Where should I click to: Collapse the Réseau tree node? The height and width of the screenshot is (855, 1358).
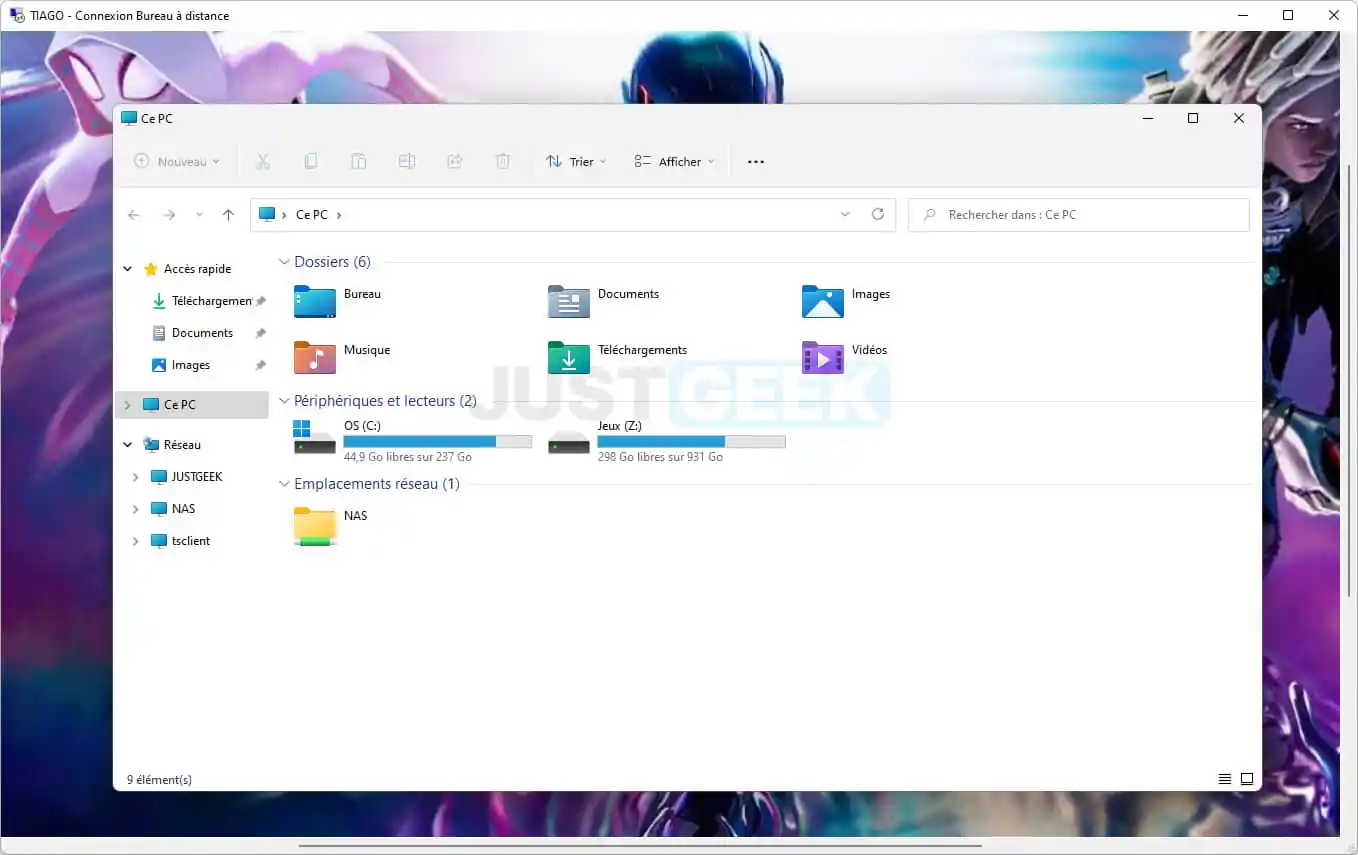click(x=128, y=445)
